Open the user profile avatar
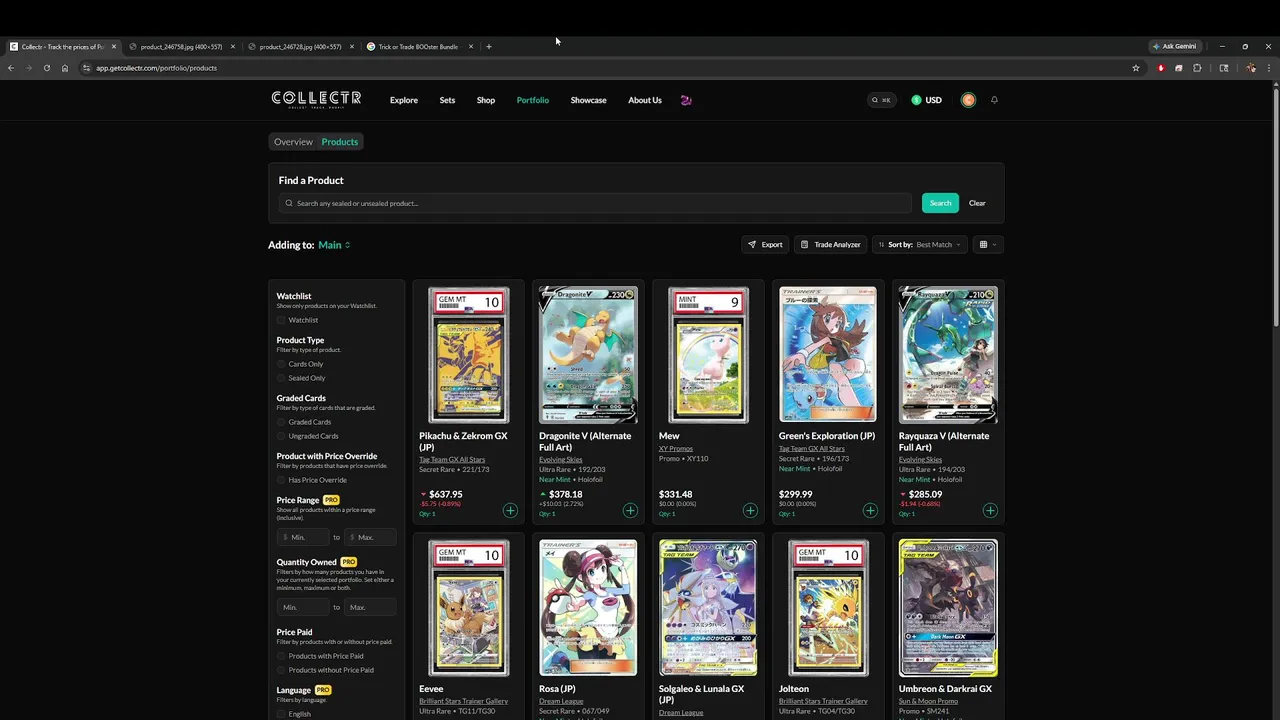1280x720 pixels. [968, 100]
